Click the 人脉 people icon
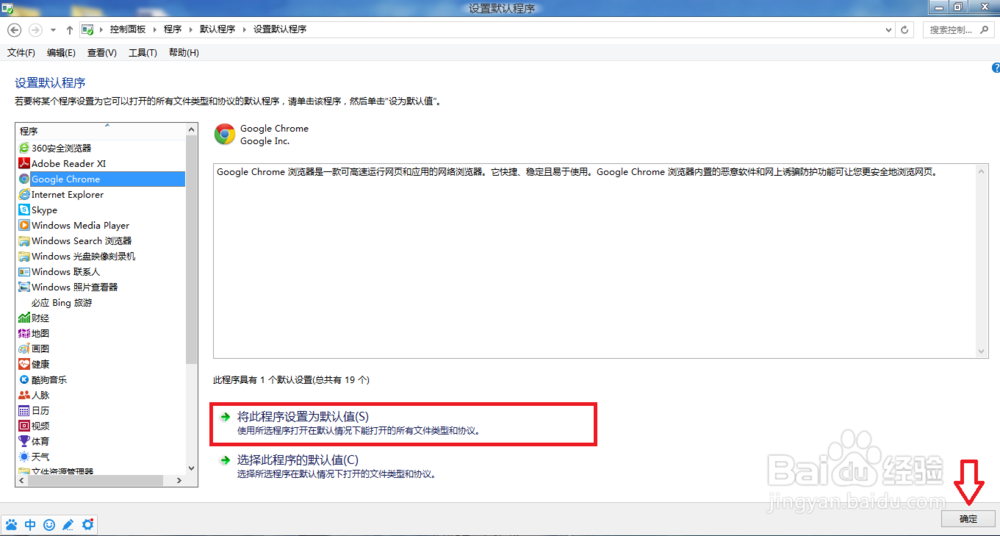This screenshot has width=1000, height=536. pyautogui.click(x=24, y=395)
